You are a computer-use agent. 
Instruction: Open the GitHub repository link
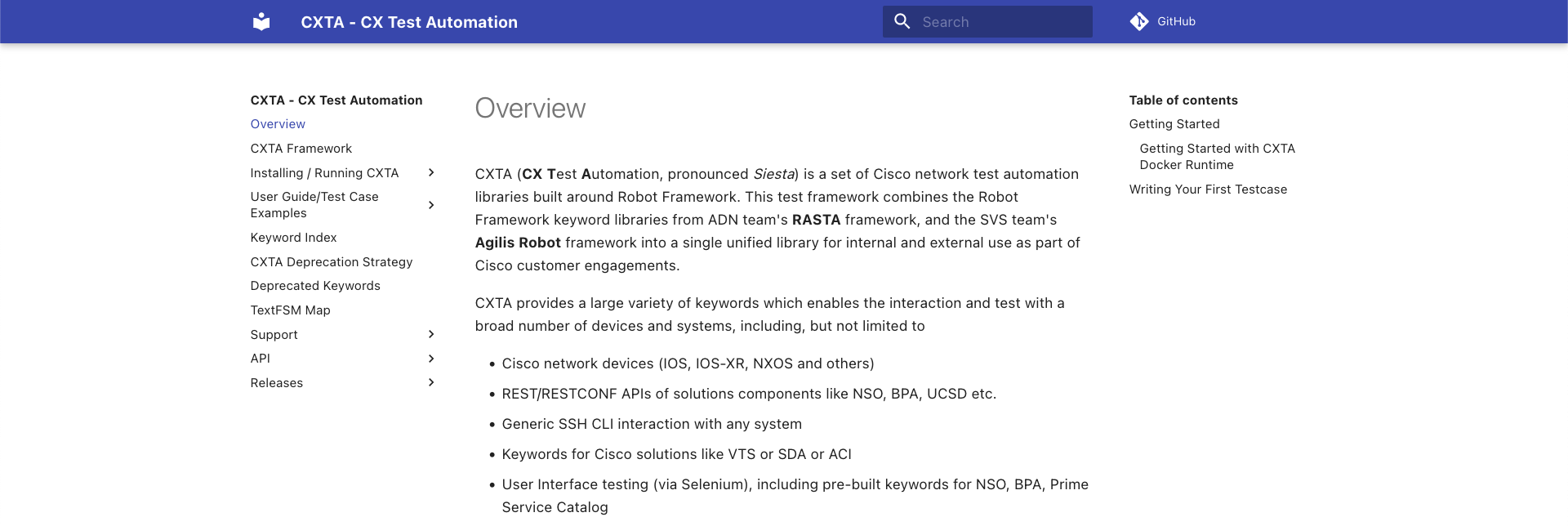(x=1163, y=21)
